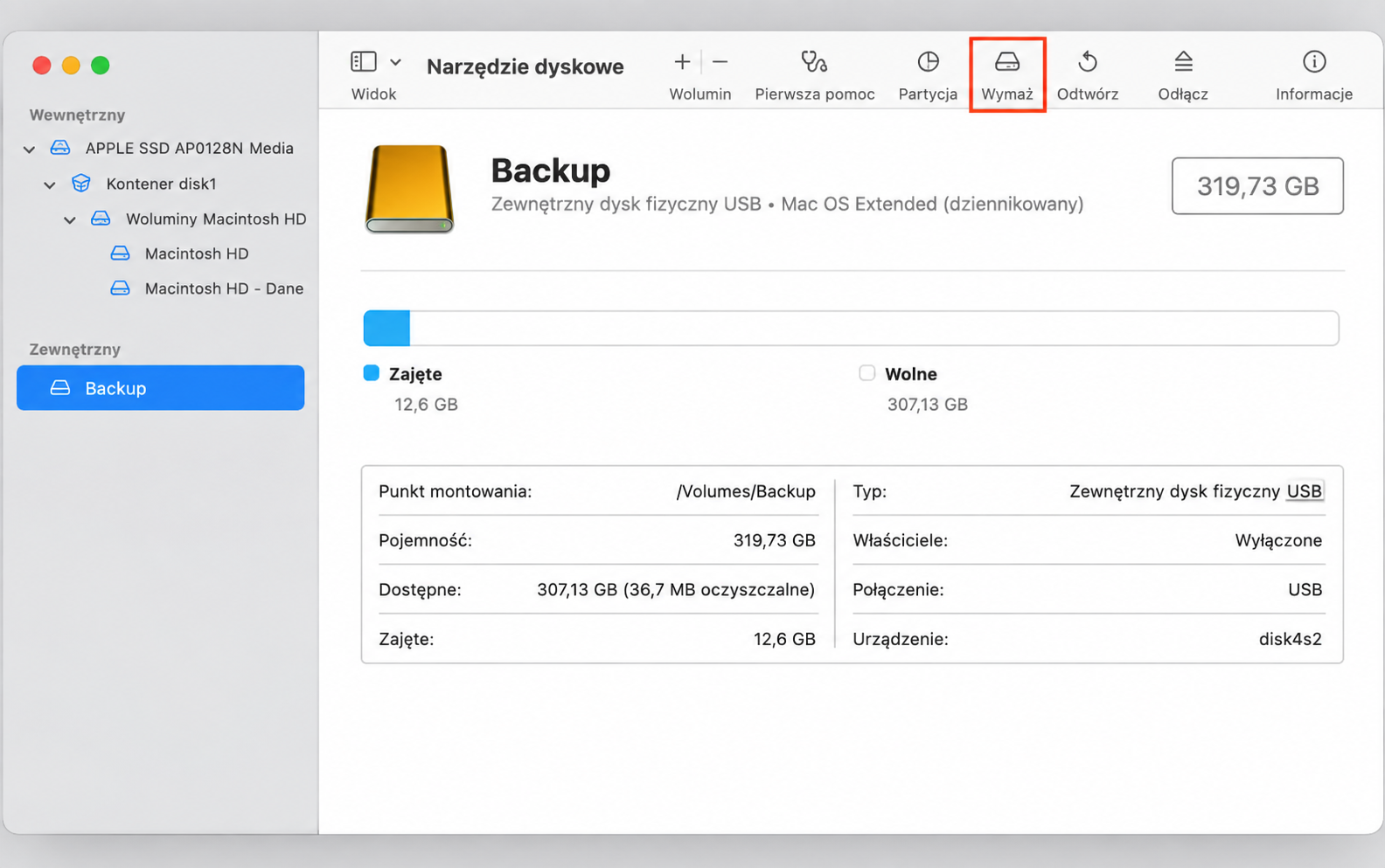Run Pierwsza pomoc stethoscope tool
The image size is (1385, 868).
pos(814,62)
